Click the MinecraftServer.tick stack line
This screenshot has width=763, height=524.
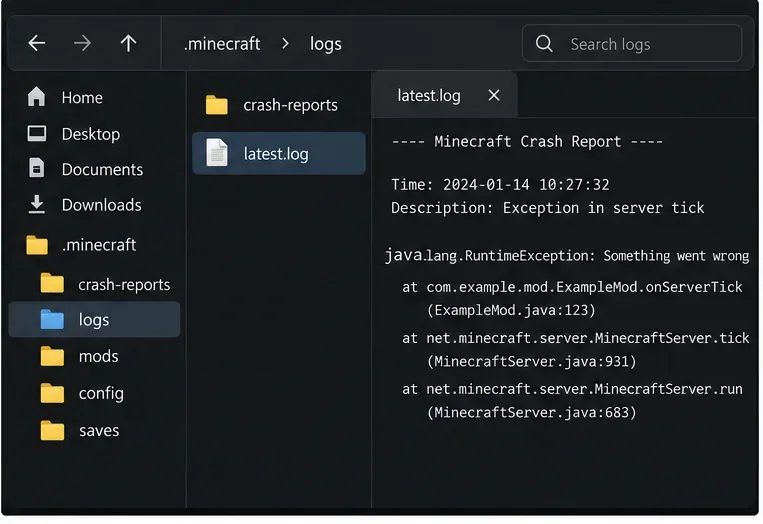[x=576, y=338]
